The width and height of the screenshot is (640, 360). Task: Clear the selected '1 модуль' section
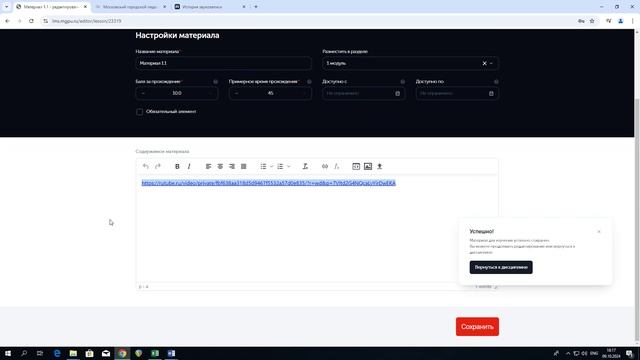point(484,63)
